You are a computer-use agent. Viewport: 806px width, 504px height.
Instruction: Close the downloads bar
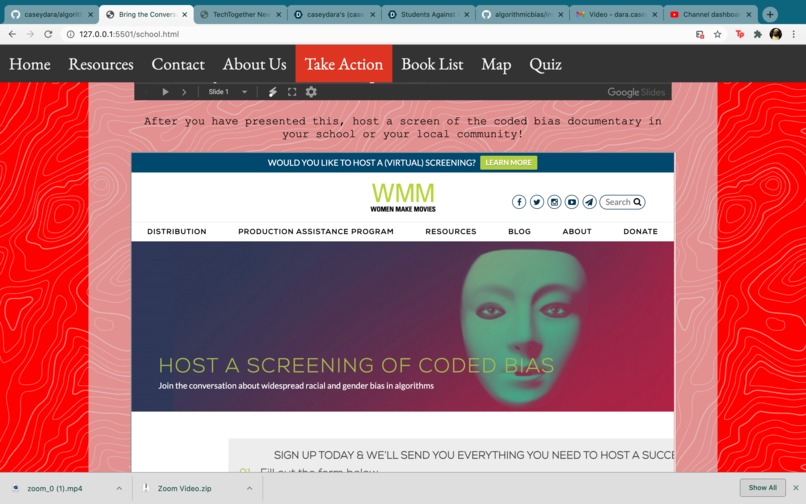(796, 488)
